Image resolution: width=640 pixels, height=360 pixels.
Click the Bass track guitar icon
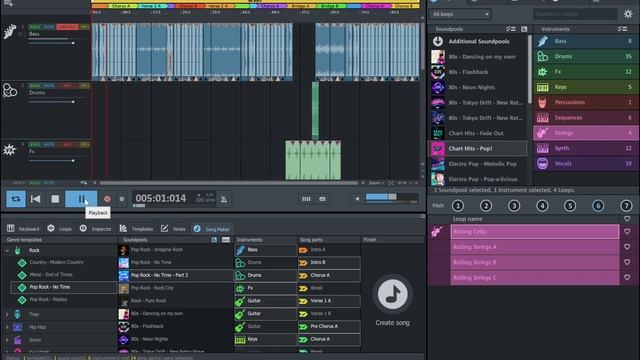click(10, 31)
